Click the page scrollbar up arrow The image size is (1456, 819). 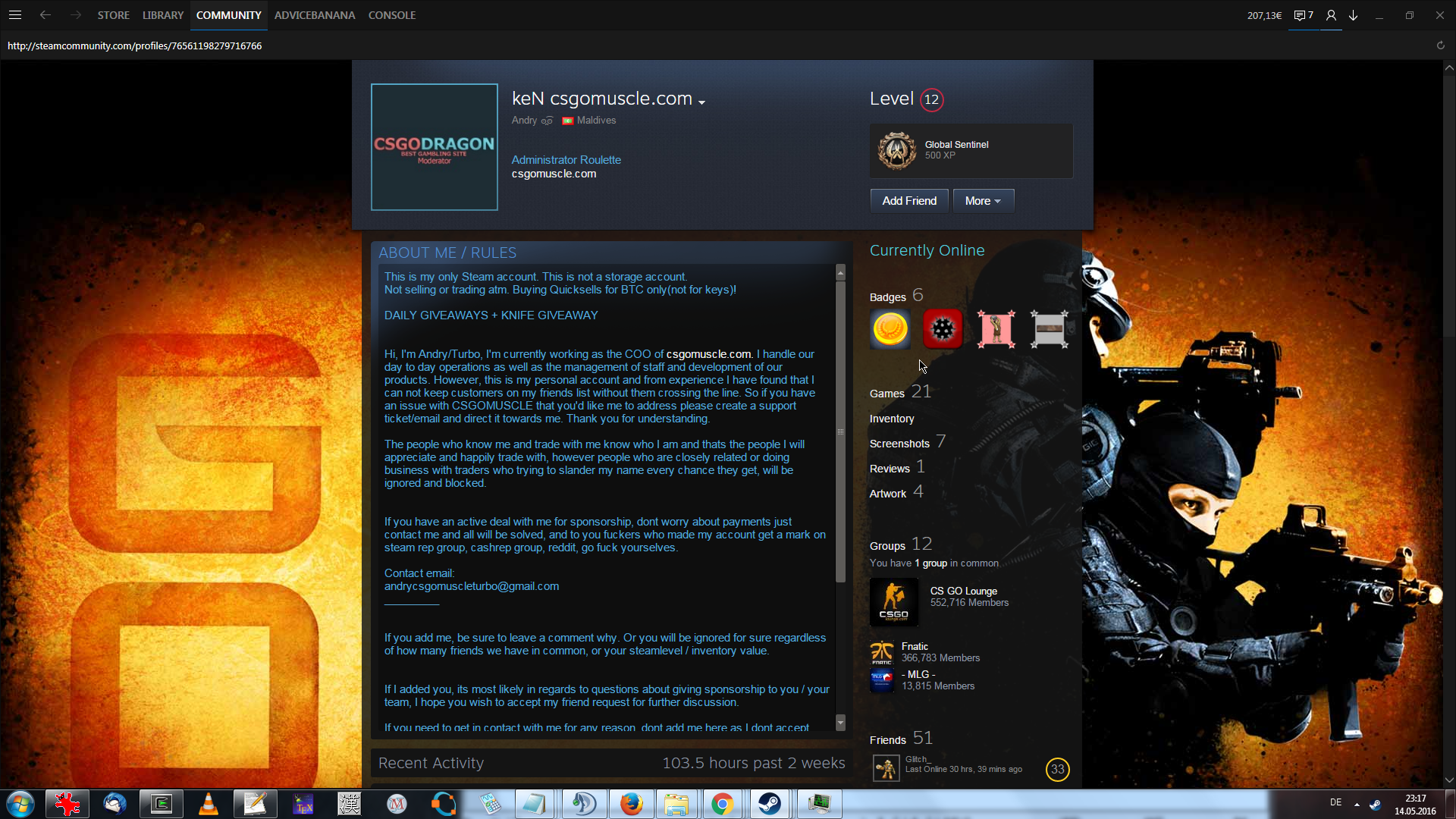click(1449, 67)
